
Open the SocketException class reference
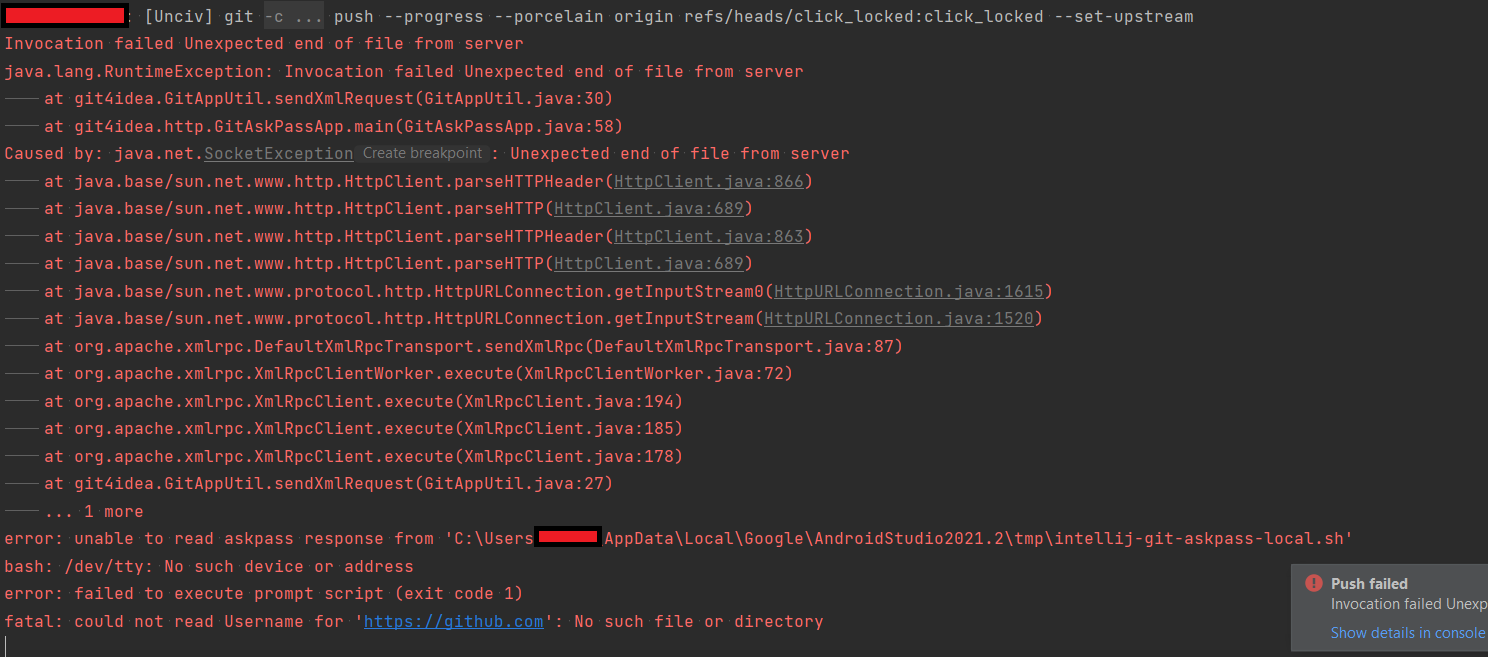(x=278, y=152)
